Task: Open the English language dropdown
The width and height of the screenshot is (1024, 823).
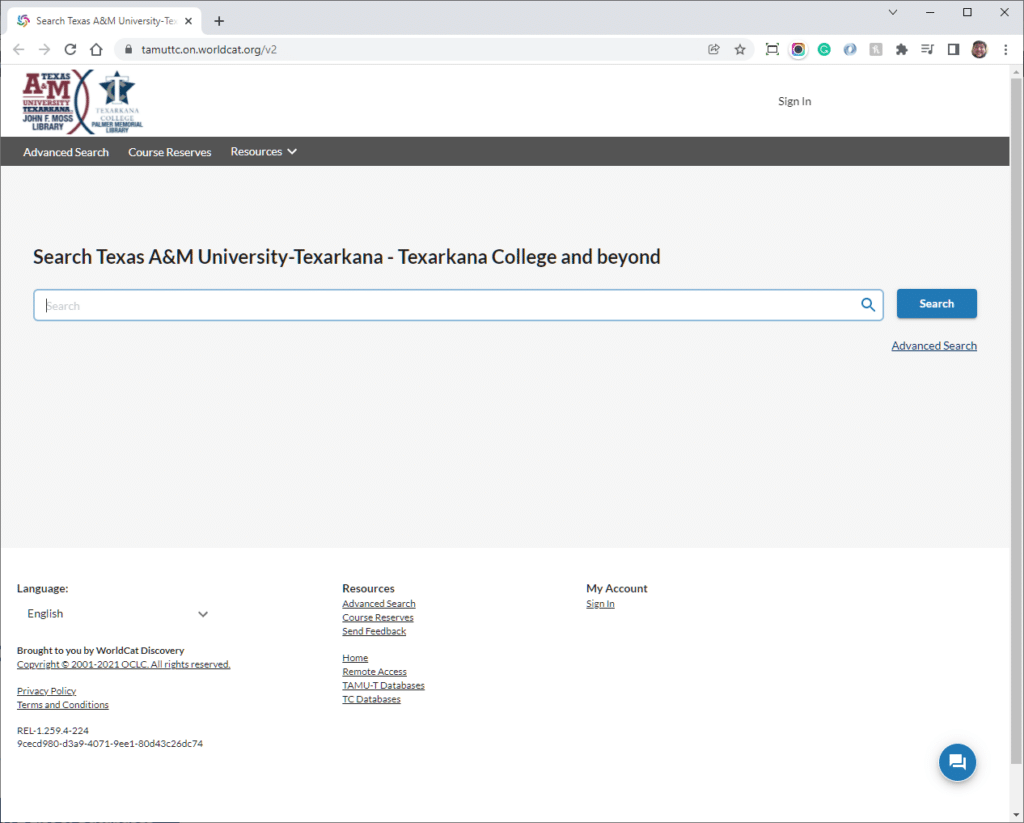Action: coord(117,614)
